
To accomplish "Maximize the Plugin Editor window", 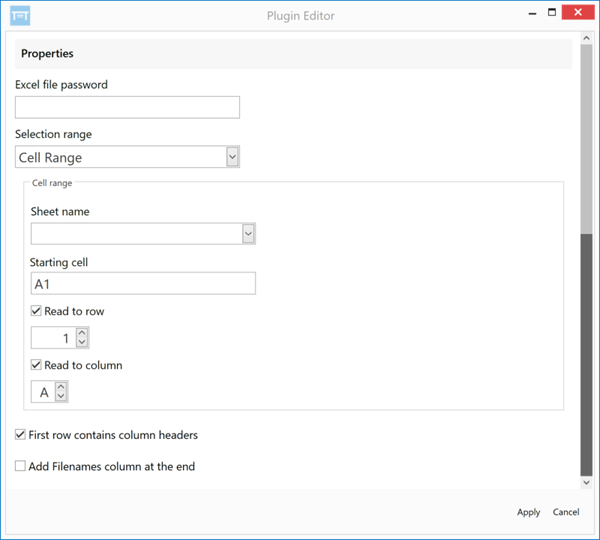I will pos(552,13).
